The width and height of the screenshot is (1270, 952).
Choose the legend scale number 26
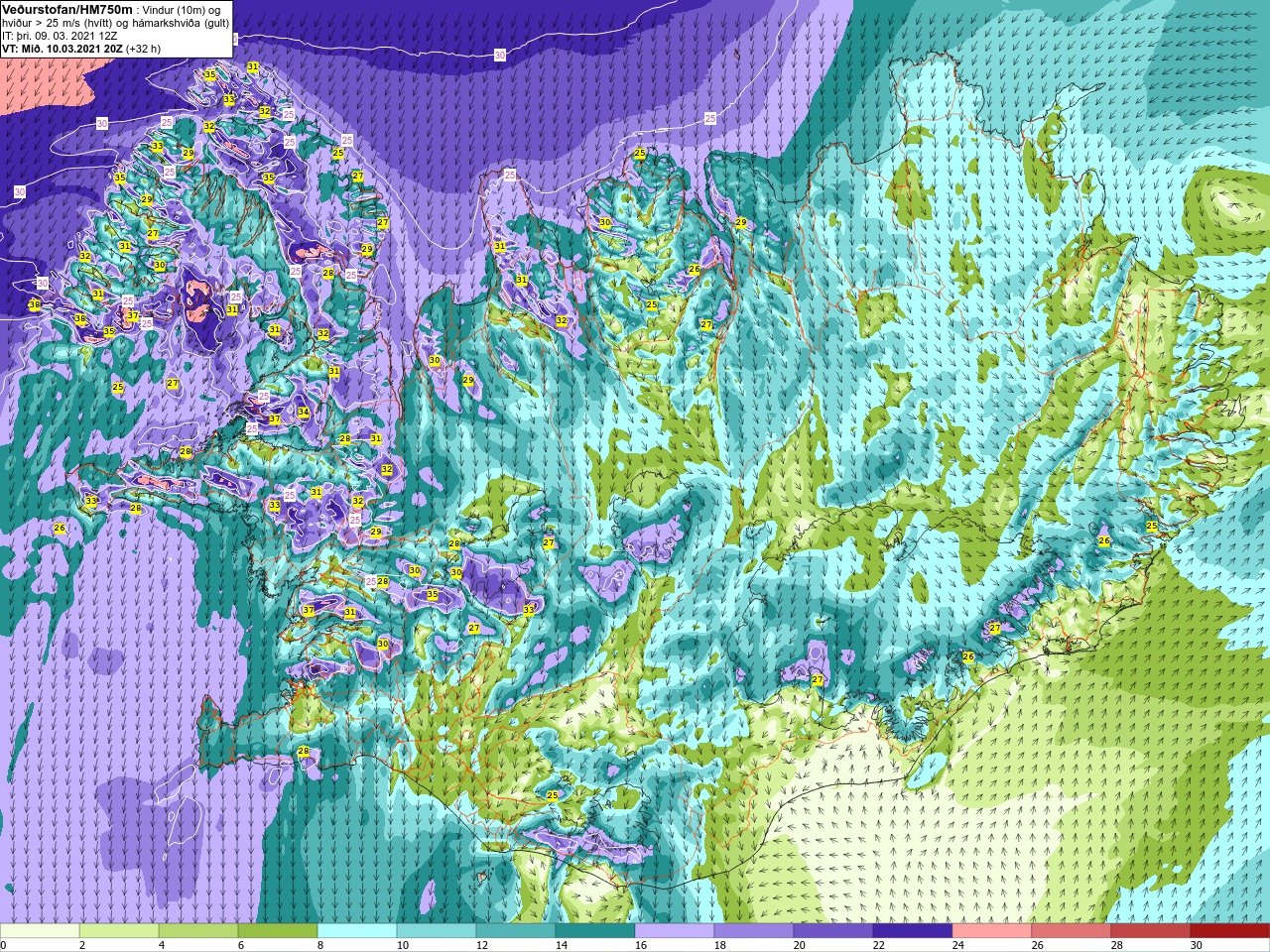coord(1038,945)
